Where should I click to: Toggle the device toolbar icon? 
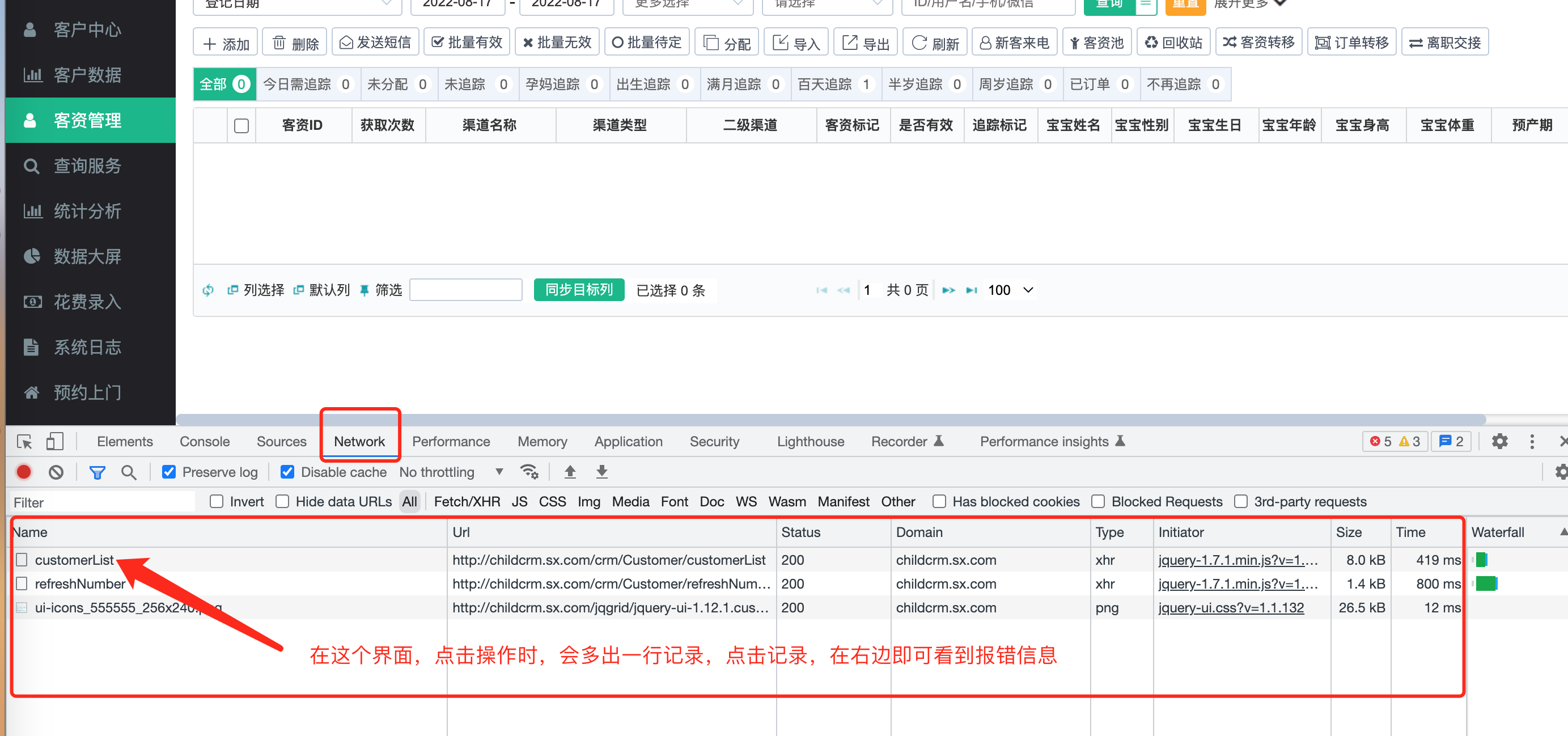55,441
